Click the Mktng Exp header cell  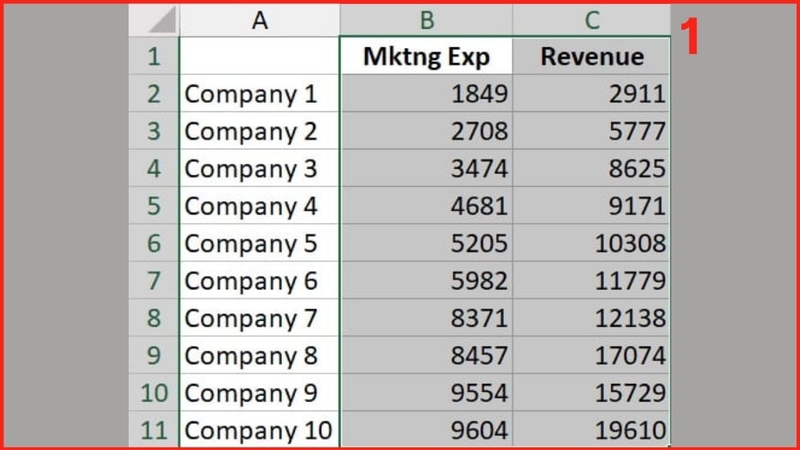[x=427, y=56]
